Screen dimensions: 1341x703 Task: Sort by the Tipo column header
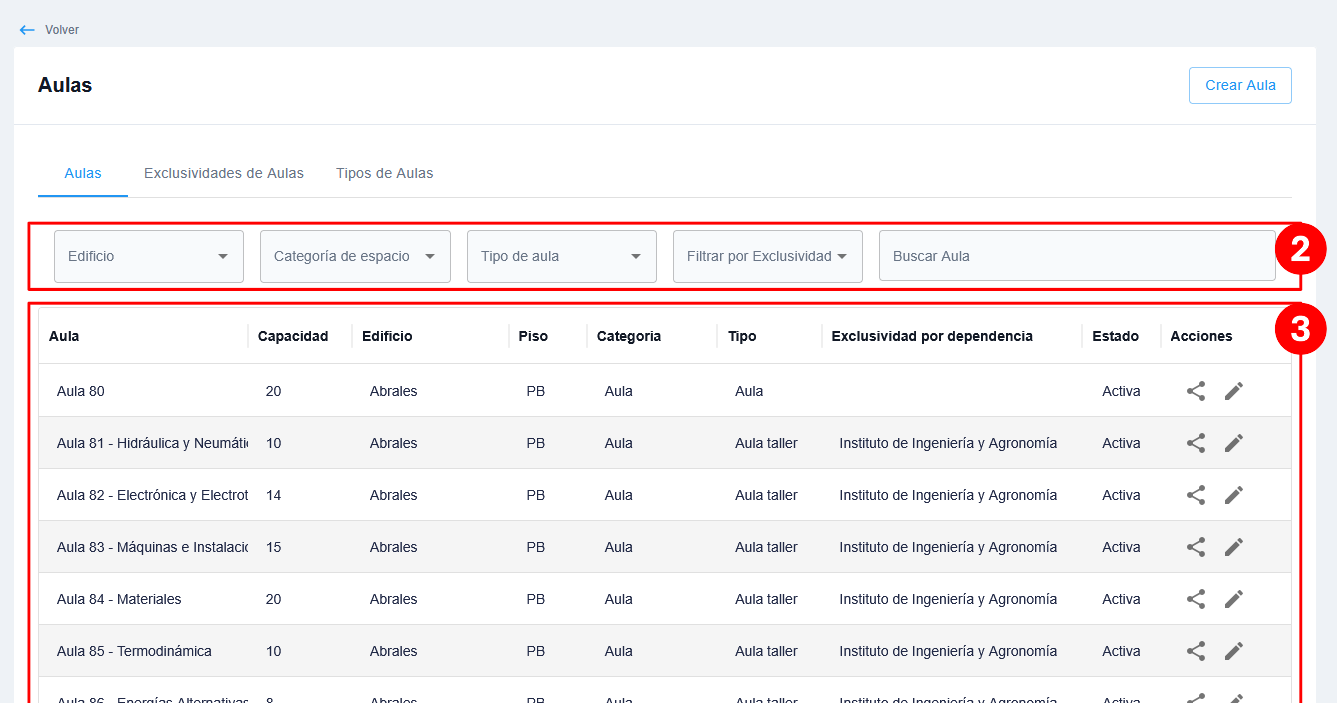point(742,336)
